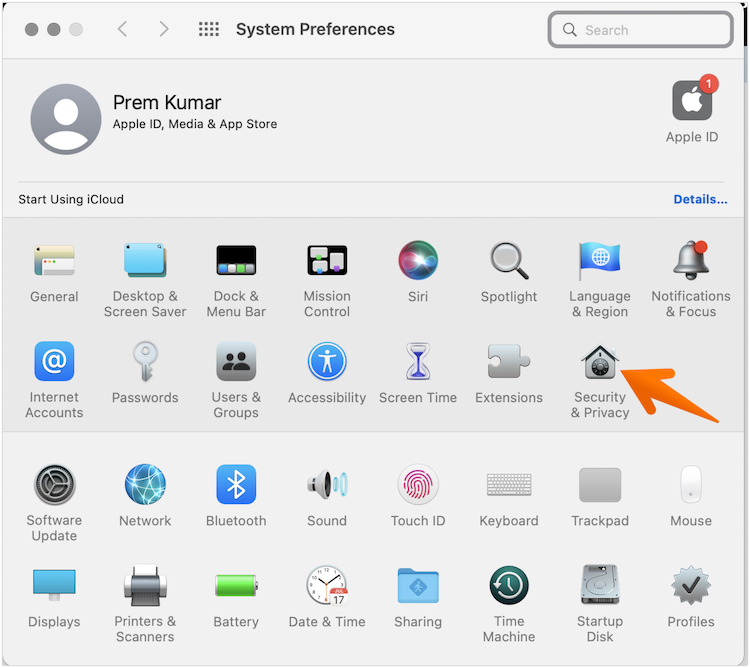
Task: Go back with the left chevron
Action: coord(122,29)
